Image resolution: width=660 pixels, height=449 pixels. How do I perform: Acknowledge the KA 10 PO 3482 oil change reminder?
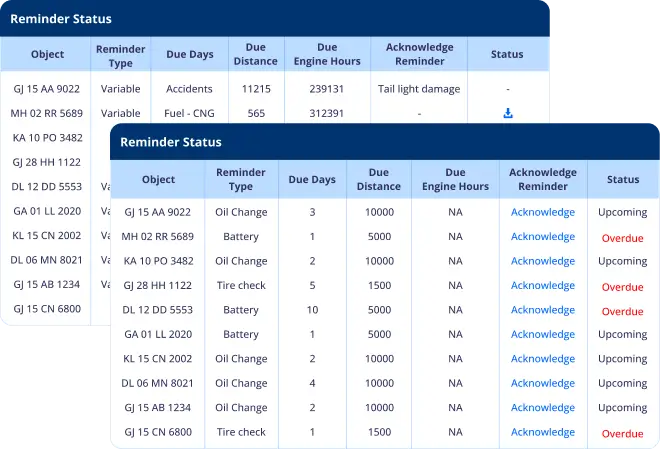(543, 261)
